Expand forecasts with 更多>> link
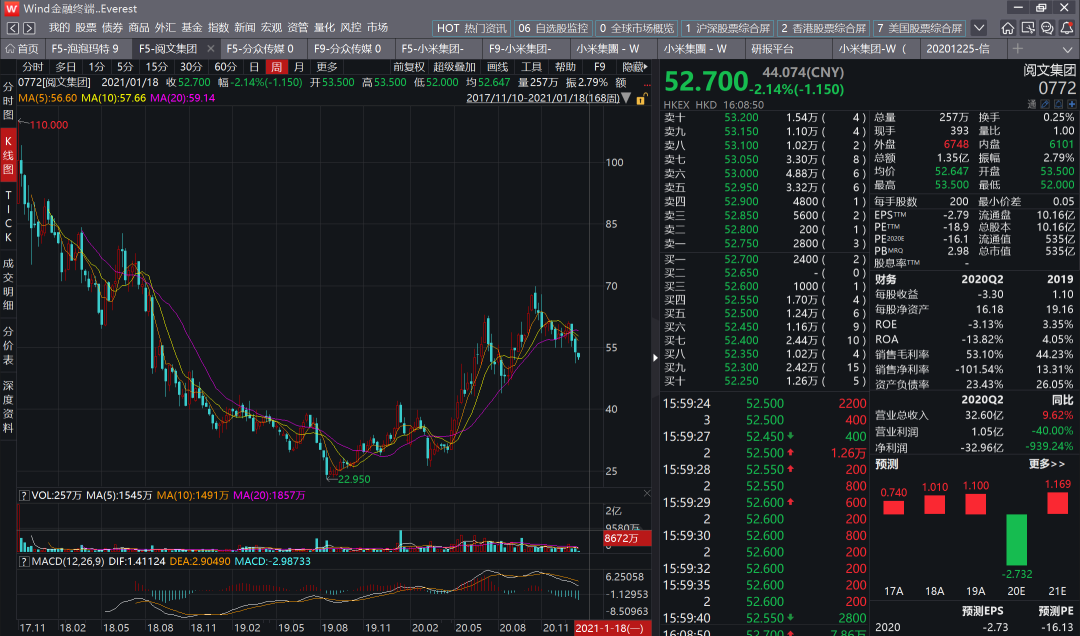This screenshot has height=636, width=1080. [x=1047, y=464]
